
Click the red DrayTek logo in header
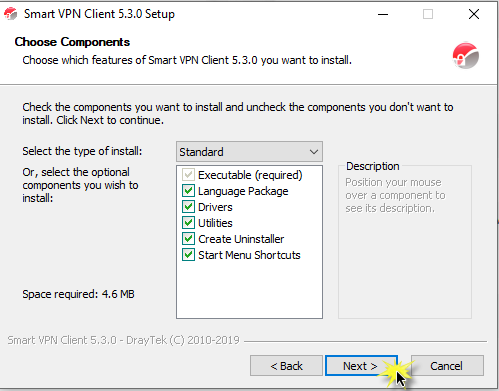coord(466,56)
